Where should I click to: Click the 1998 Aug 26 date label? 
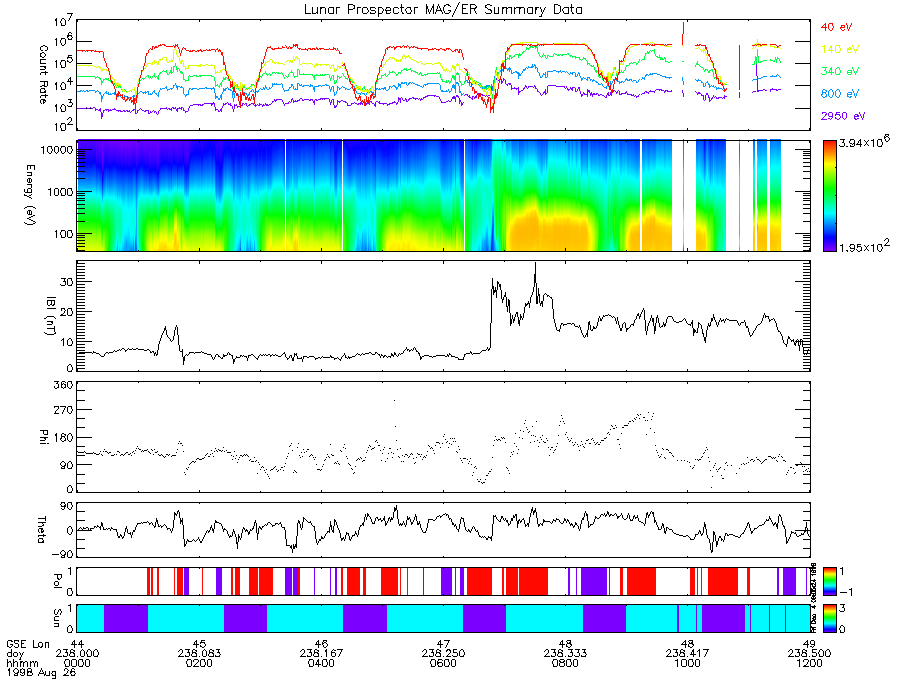[41, 672]
